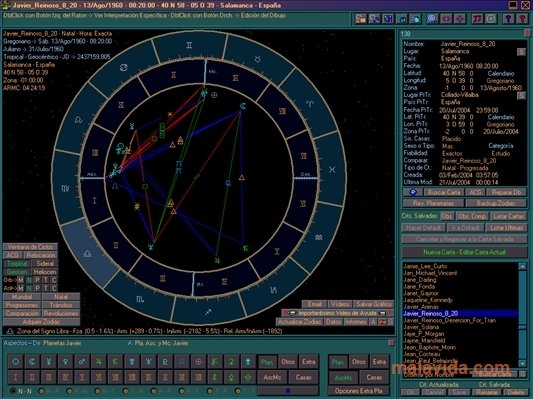This screenshot has height=399, width=533.
Task: Select the Sun planet symbol button
Action: click(x=15, y=362)
